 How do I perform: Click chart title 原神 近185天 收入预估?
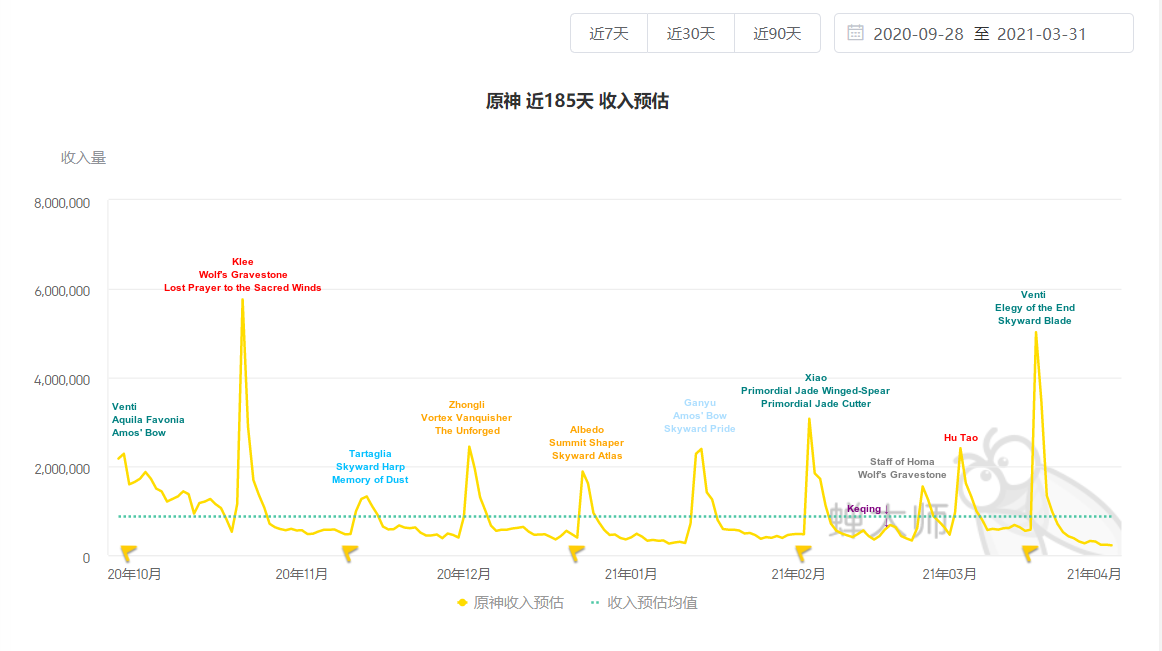[x=577, y=101]
